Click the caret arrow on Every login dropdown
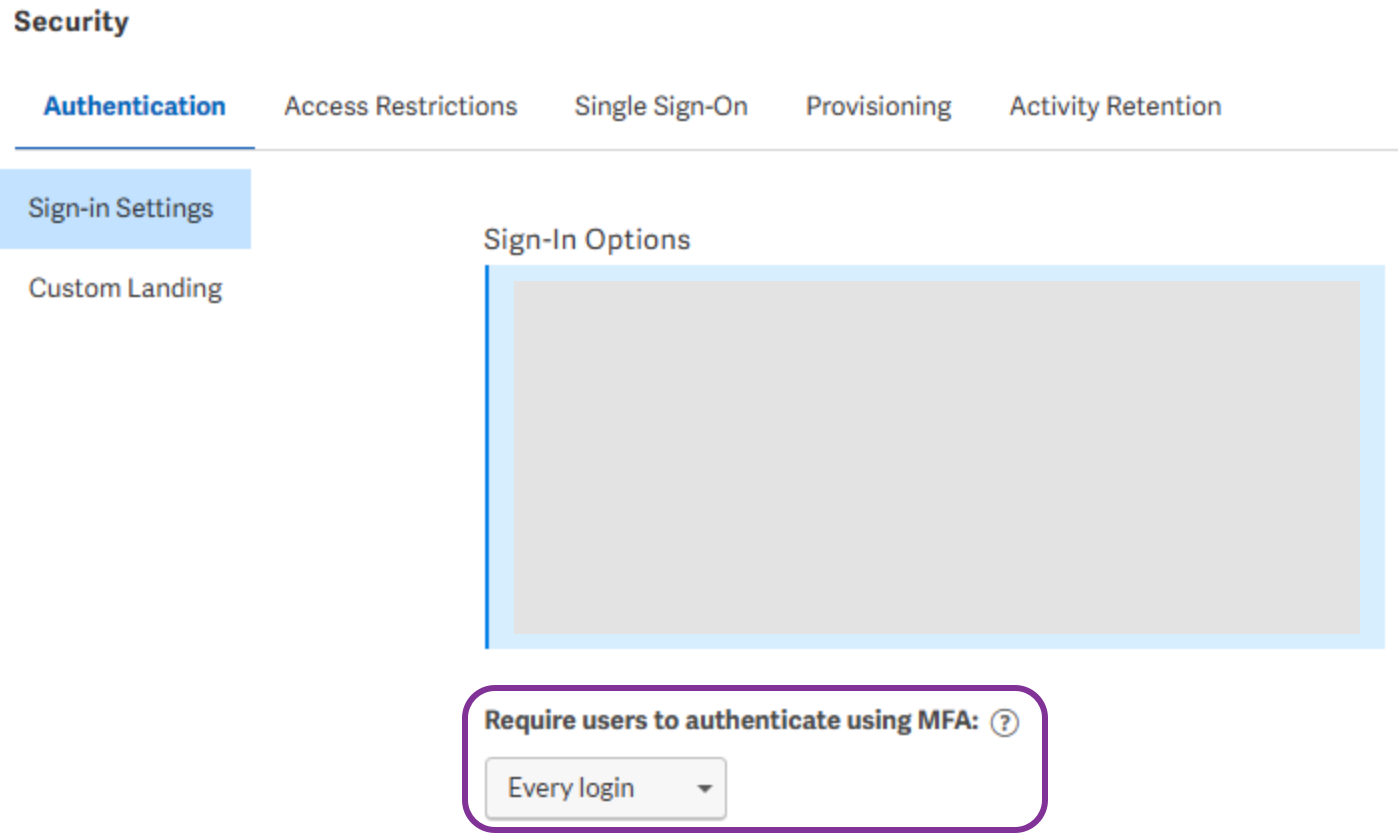Image resolution: width=1398 pixels, height=840 pixels. pyautogui.click(x=705, y=789)
